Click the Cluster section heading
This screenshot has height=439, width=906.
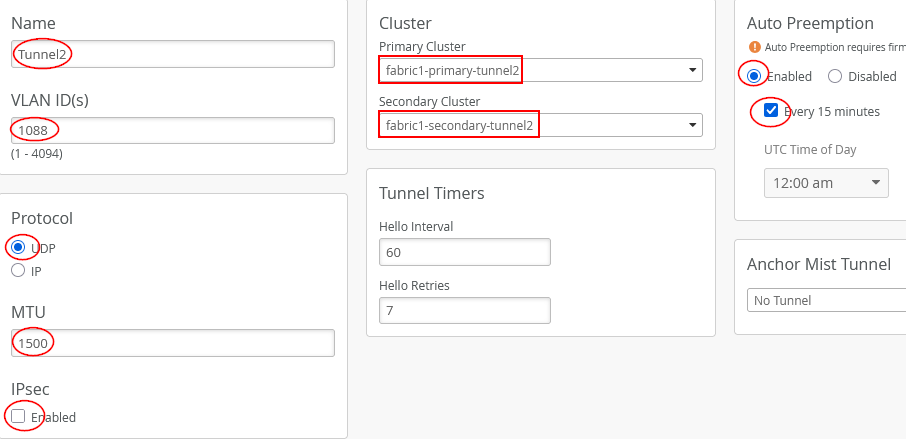(405, 24)
